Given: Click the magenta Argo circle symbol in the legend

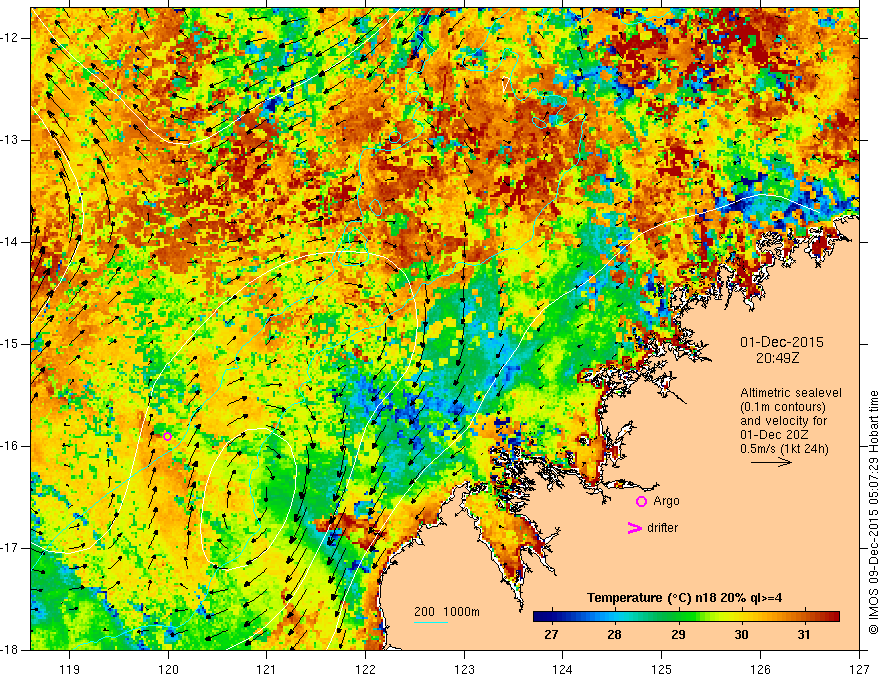Looking at the screenshot, I should coord(641,501).
